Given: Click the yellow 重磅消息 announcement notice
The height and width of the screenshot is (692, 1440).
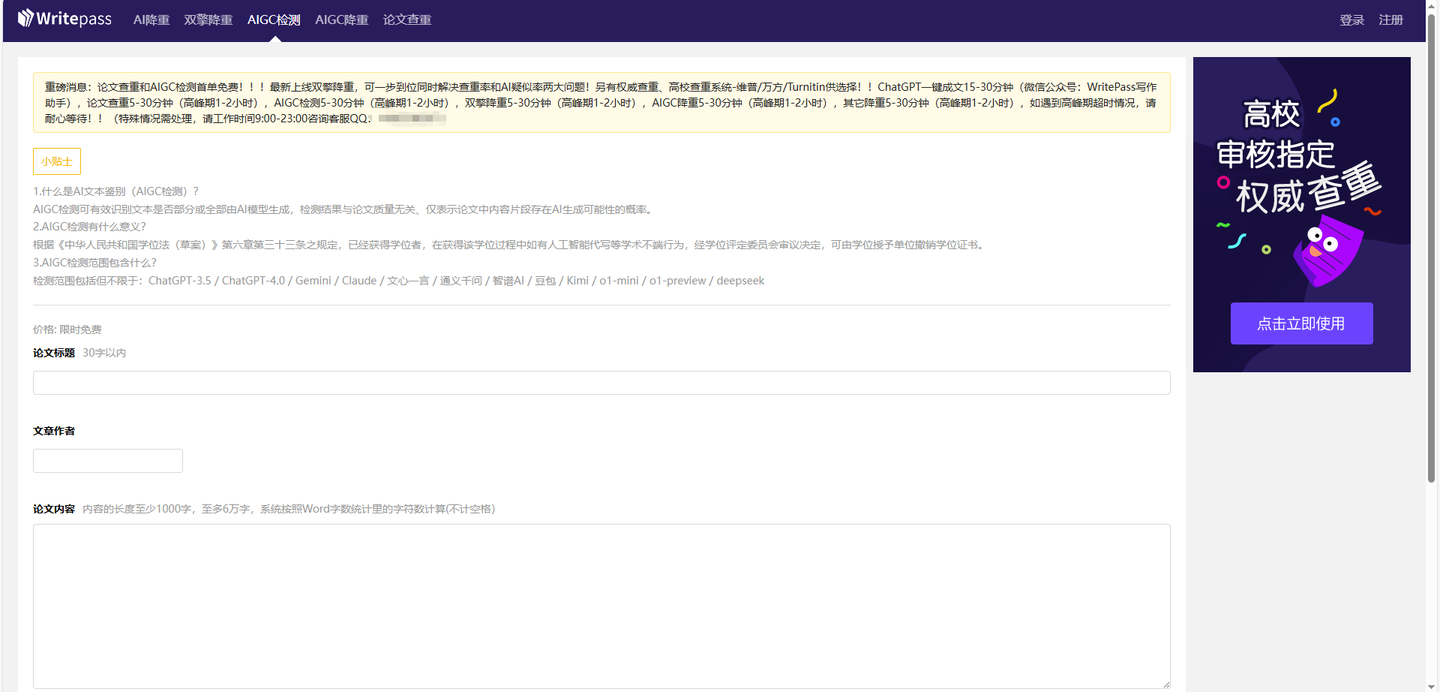Looking at the screenshot, I should tap(601, 102).
